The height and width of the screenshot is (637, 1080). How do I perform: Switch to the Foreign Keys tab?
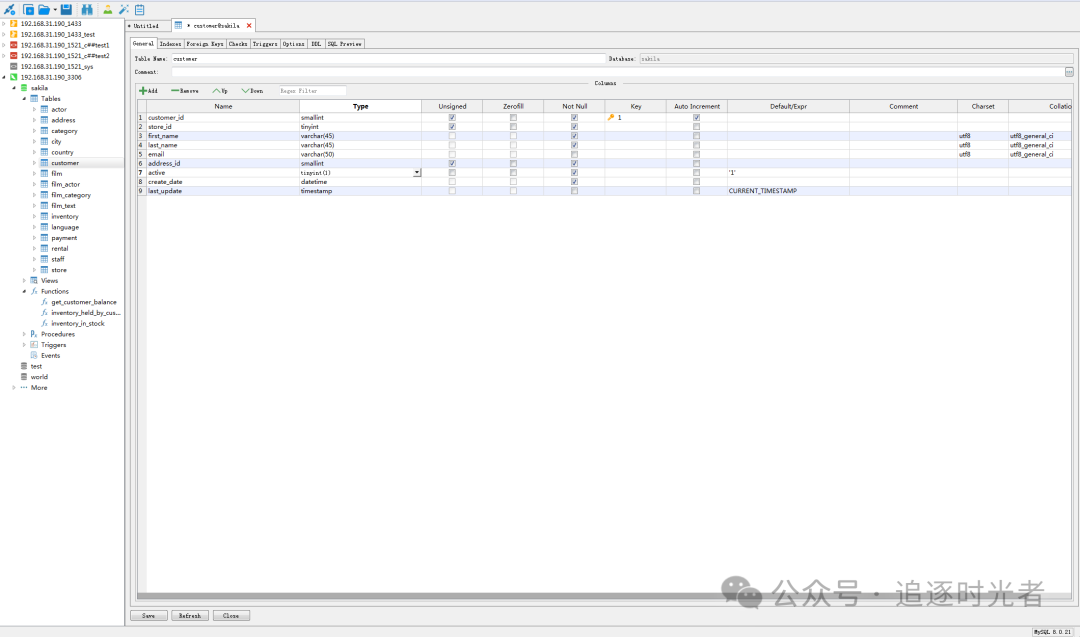point(205,44)
